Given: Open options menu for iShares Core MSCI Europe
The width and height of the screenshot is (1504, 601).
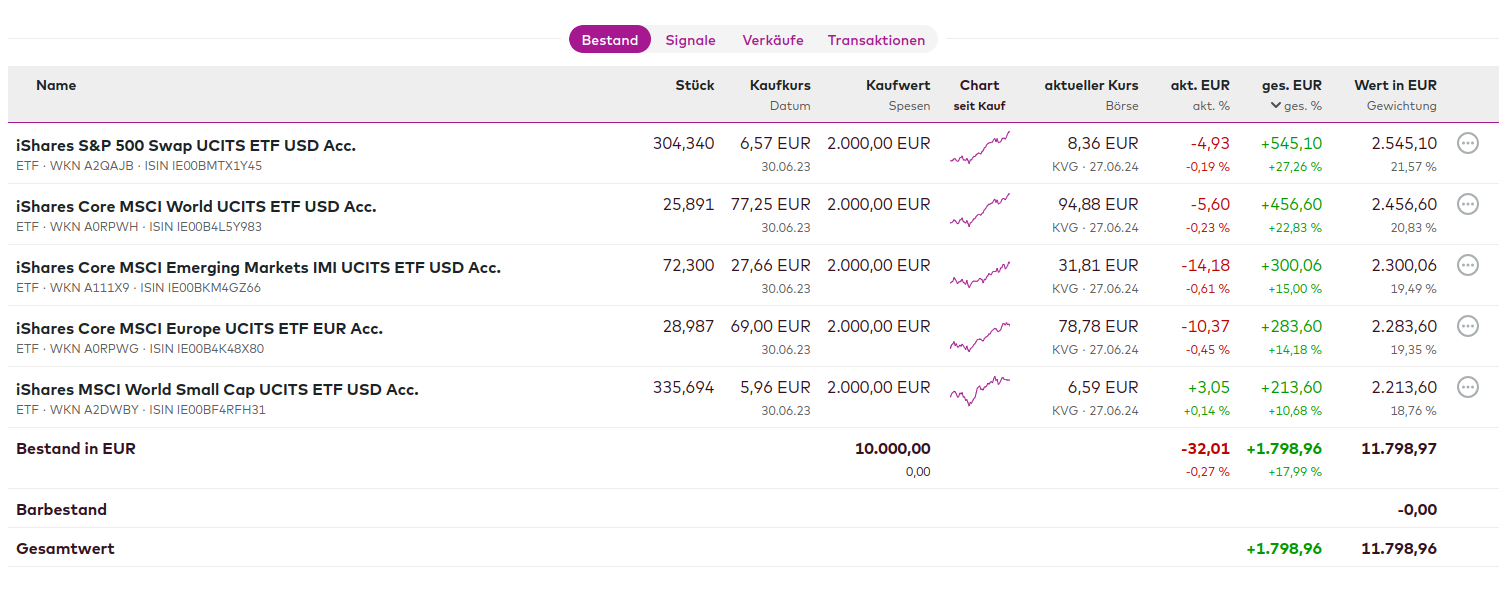Looking at the screenshot, I should coord(1467,326).
